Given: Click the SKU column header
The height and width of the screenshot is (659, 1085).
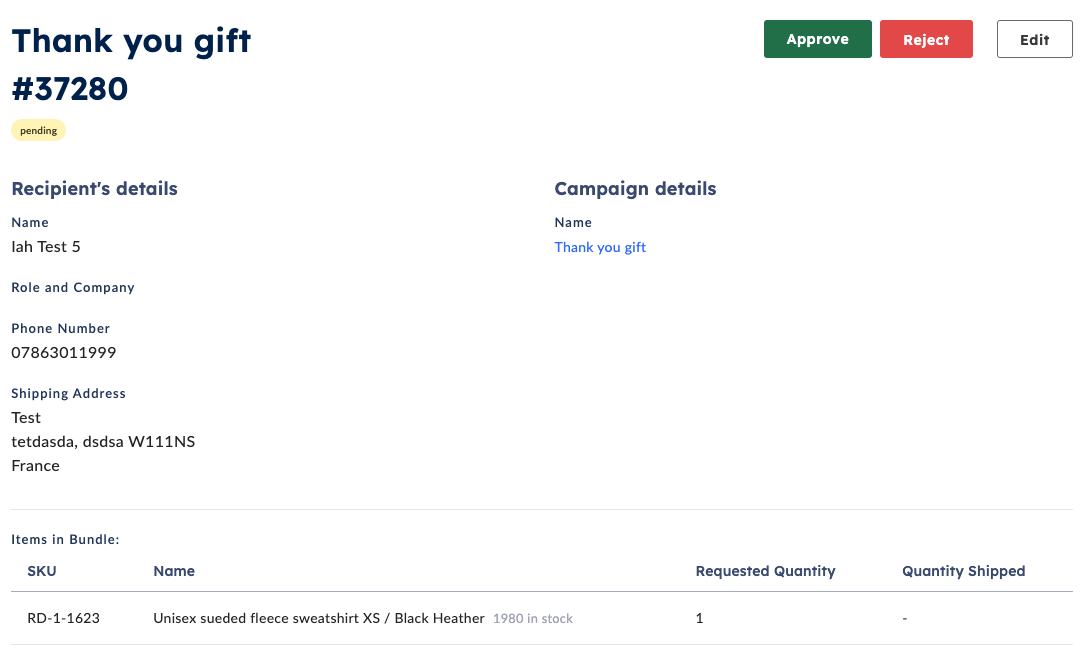Looking at the screenshot, I should [x=42, y=571].
